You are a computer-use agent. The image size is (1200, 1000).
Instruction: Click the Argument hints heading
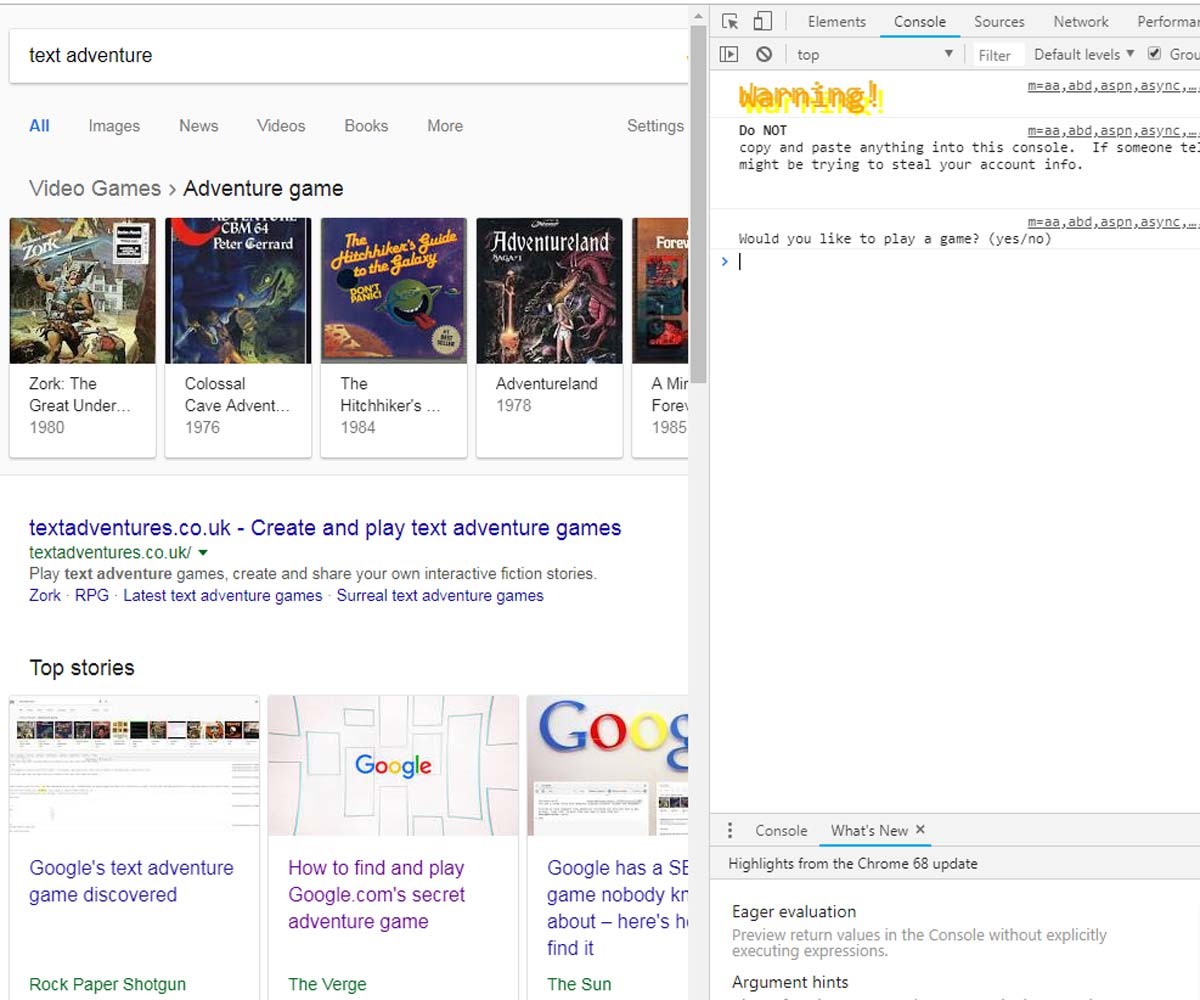[790, 982]
